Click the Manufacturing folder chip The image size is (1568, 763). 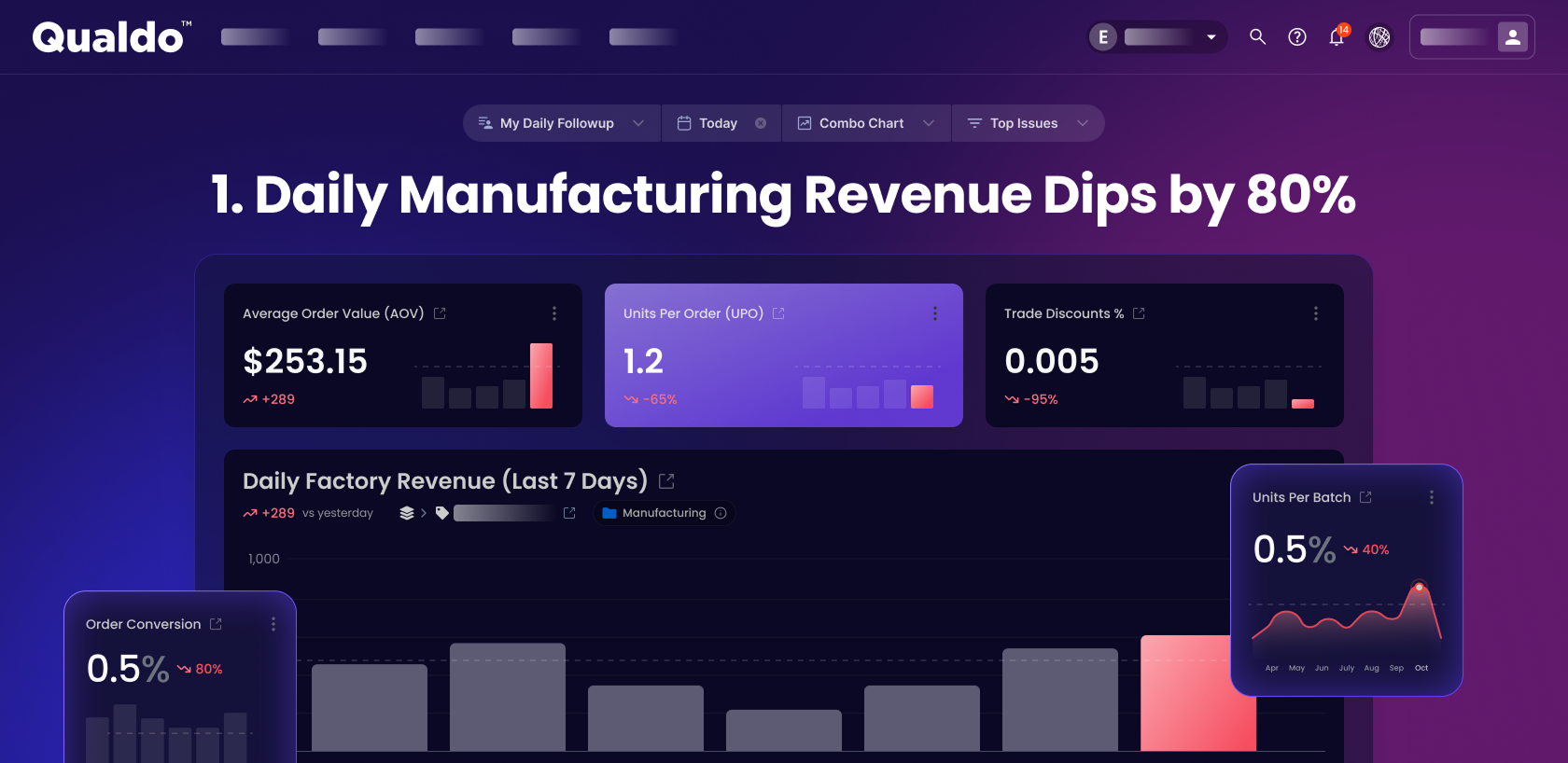tap(665, 513)
